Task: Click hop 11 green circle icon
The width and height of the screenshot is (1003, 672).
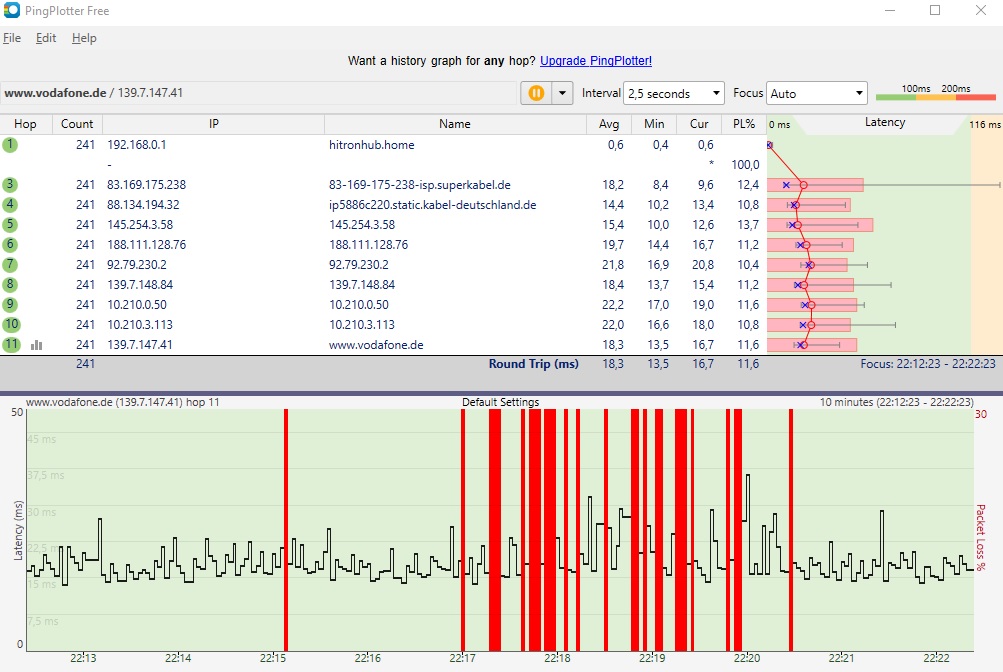Action: pyautogui.click(x=11, y=345)
